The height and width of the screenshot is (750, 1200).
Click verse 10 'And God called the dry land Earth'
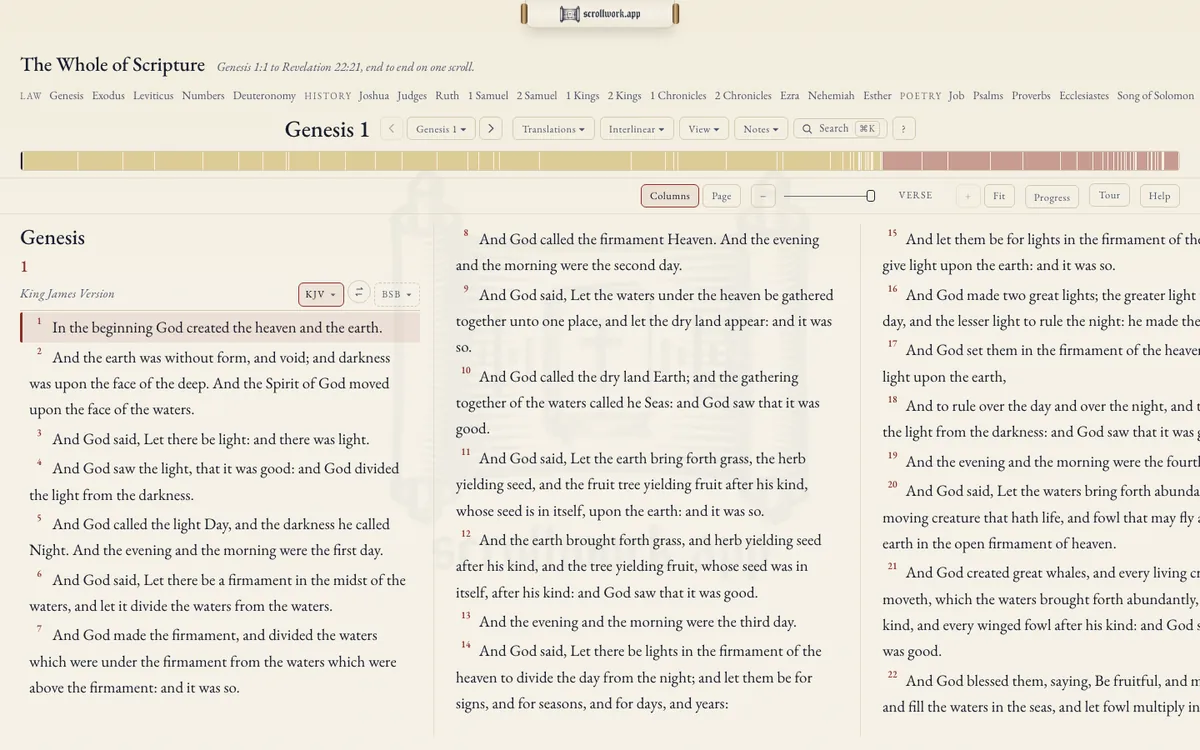pos(644,403)
